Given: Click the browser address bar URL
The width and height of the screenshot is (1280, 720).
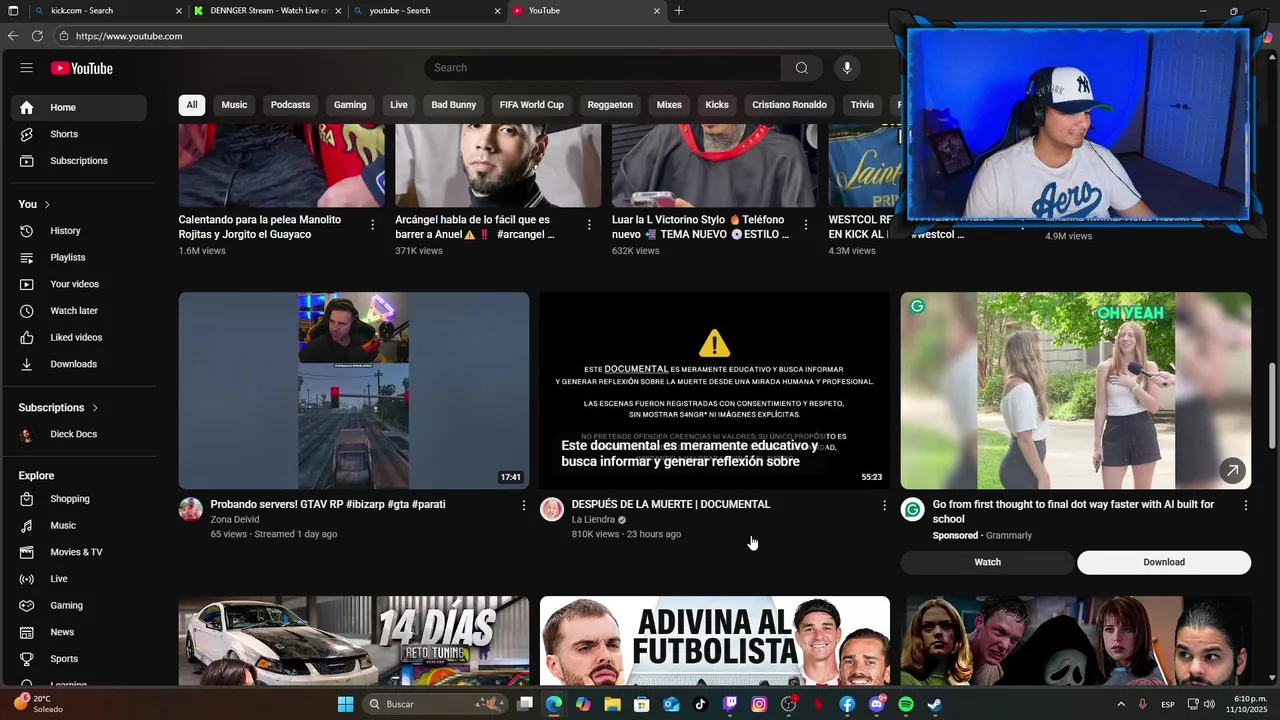Looking at the screenshot, I should pos(129,36).
